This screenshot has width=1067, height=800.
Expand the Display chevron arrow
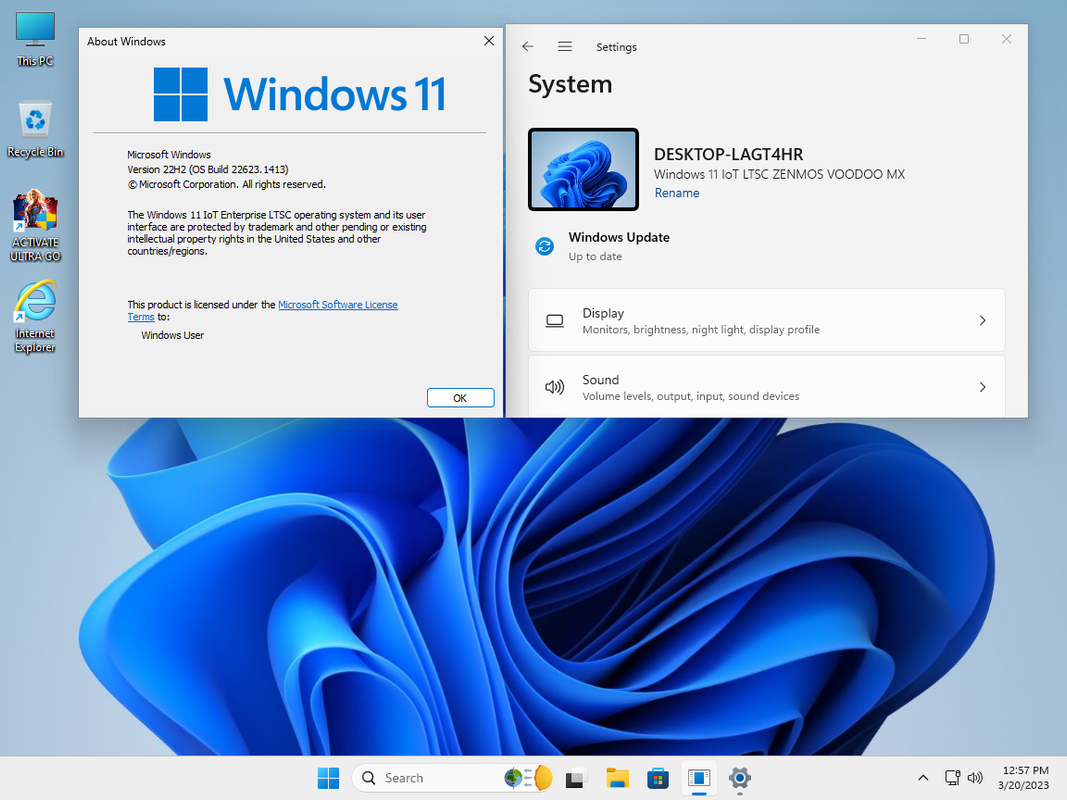pyautogui.click(x=983, y=320)
